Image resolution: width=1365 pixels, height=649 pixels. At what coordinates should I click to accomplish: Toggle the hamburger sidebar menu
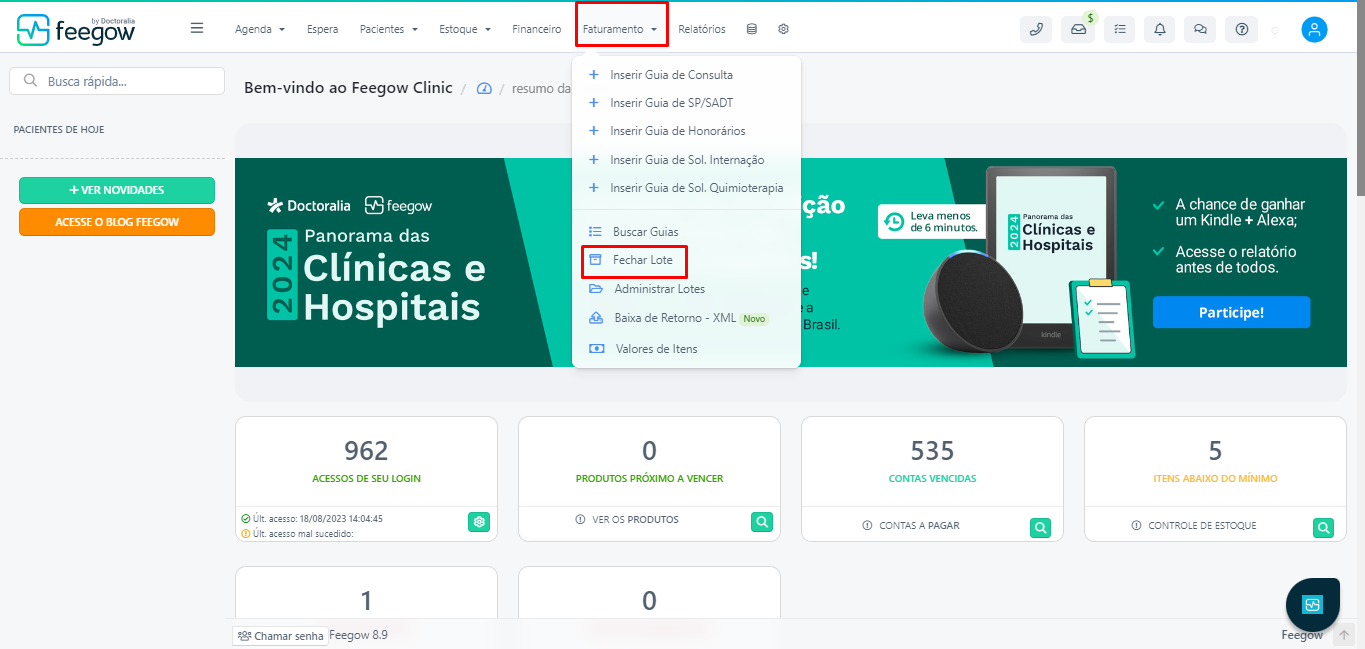tap(197, 28)
